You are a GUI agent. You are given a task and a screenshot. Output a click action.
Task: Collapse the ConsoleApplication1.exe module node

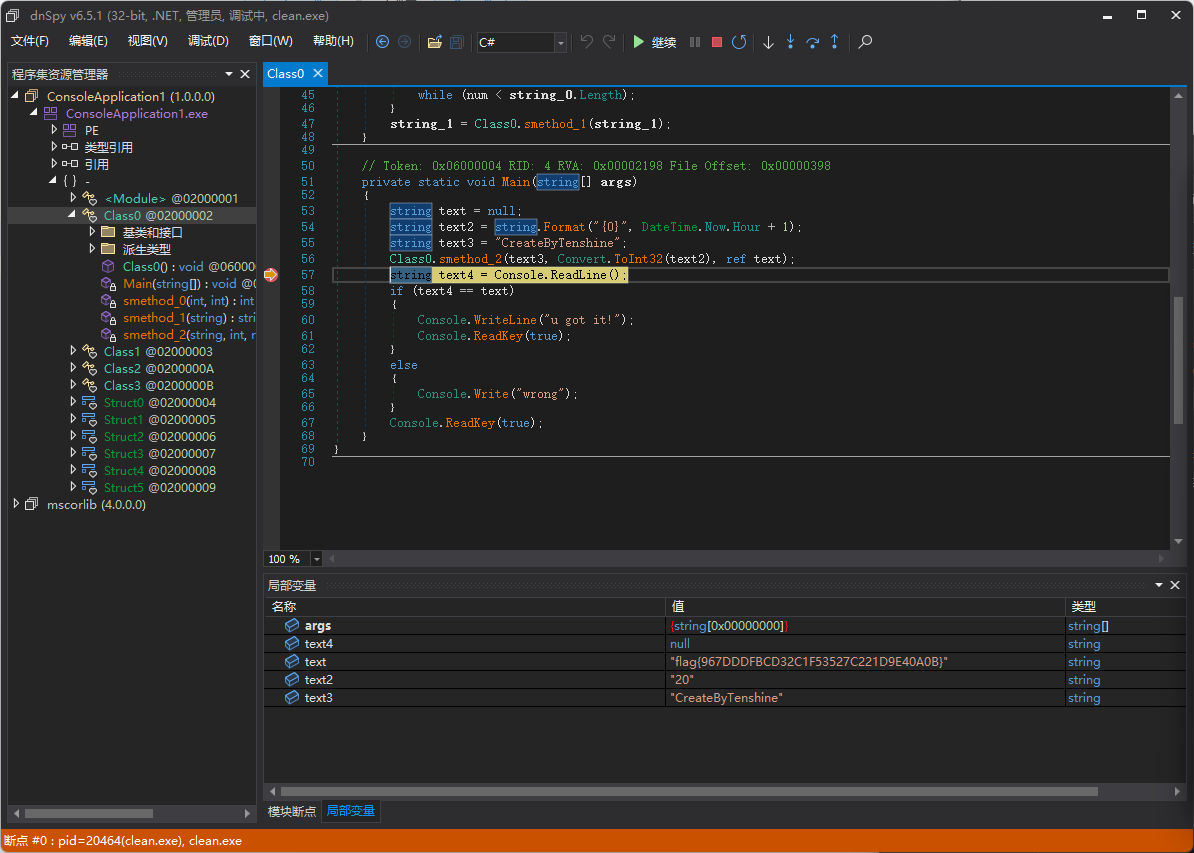pos(34,113)
